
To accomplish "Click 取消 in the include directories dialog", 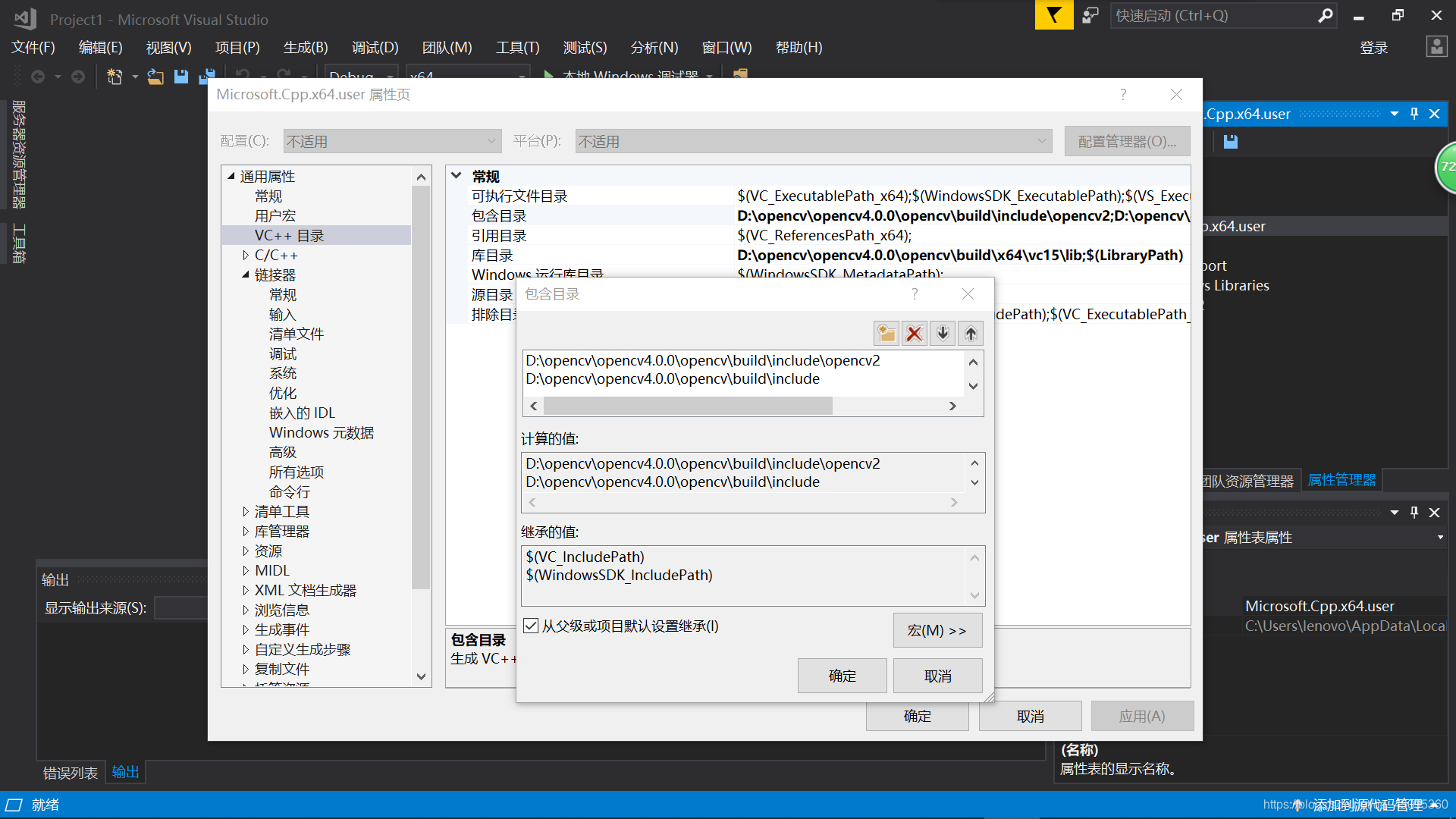I will pos(937,676).
